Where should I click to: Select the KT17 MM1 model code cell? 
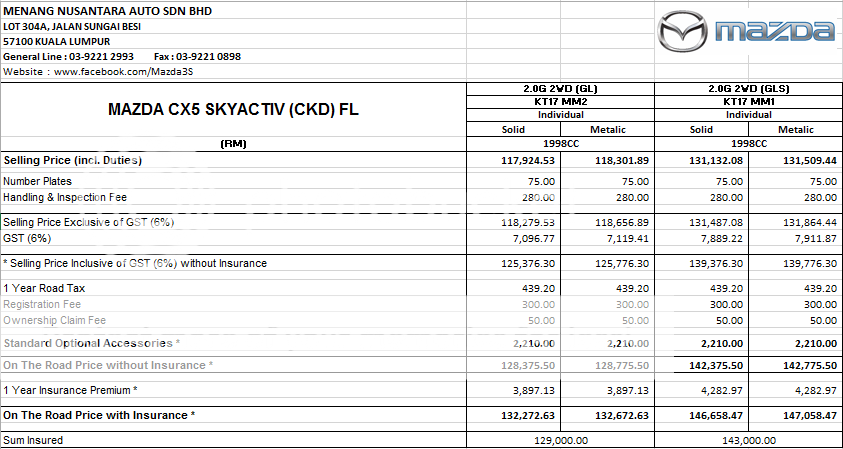click(x=747, y=102)
